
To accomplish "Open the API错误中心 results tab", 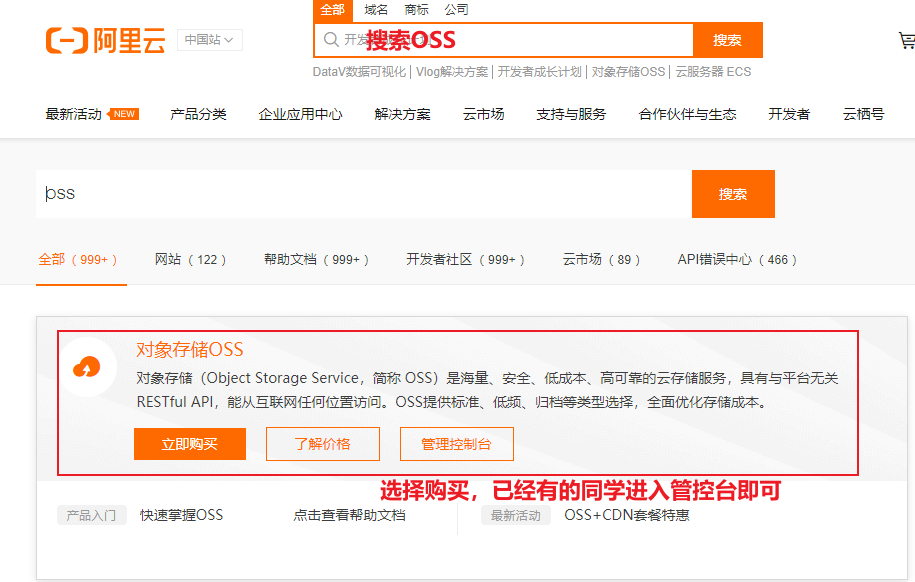I will point(738,259).
